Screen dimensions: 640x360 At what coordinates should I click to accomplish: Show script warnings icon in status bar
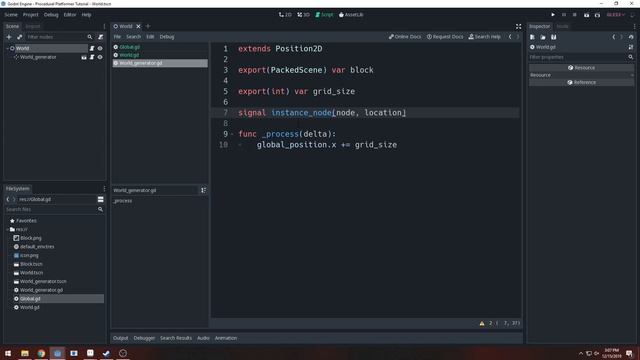482,323
